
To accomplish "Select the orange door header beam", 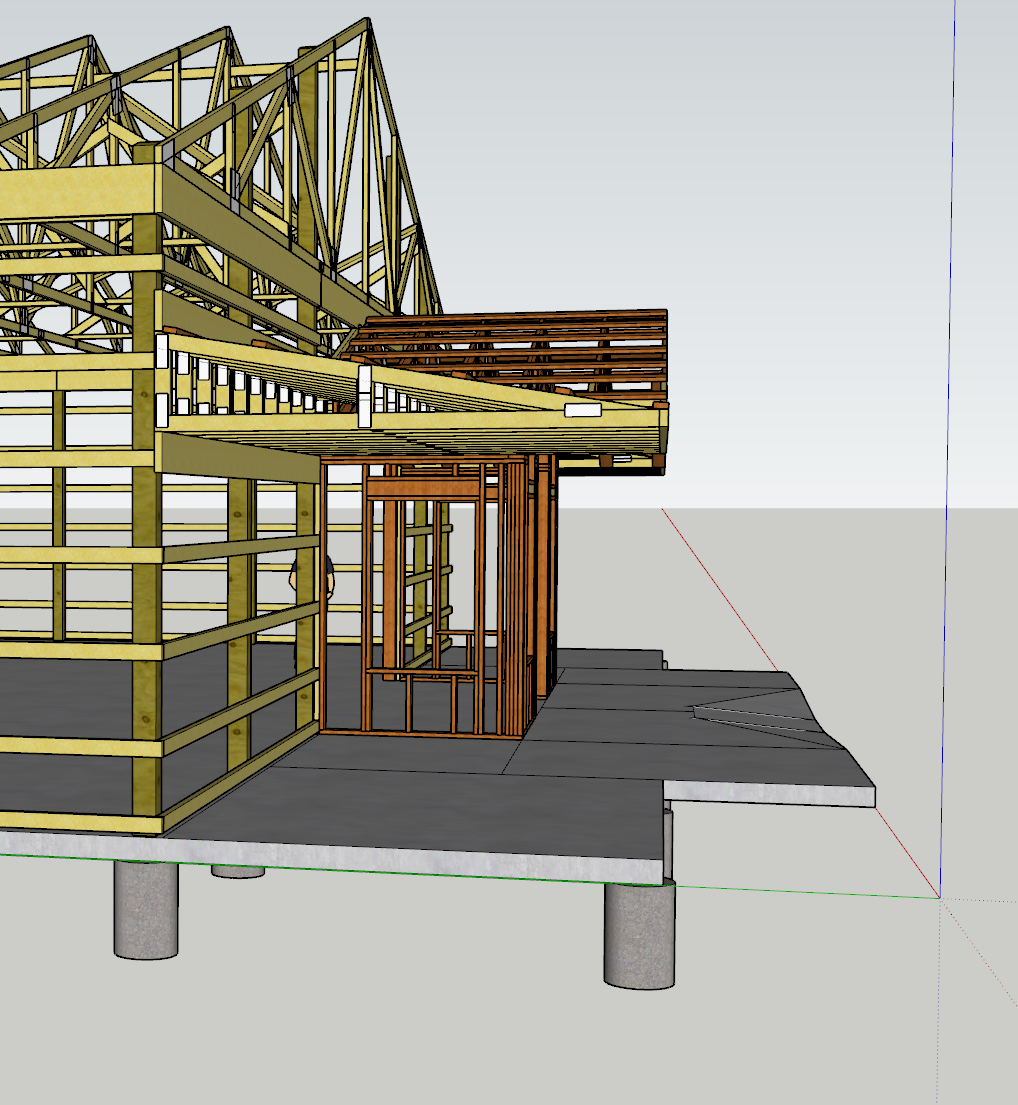I will click(x=422, y=487).
